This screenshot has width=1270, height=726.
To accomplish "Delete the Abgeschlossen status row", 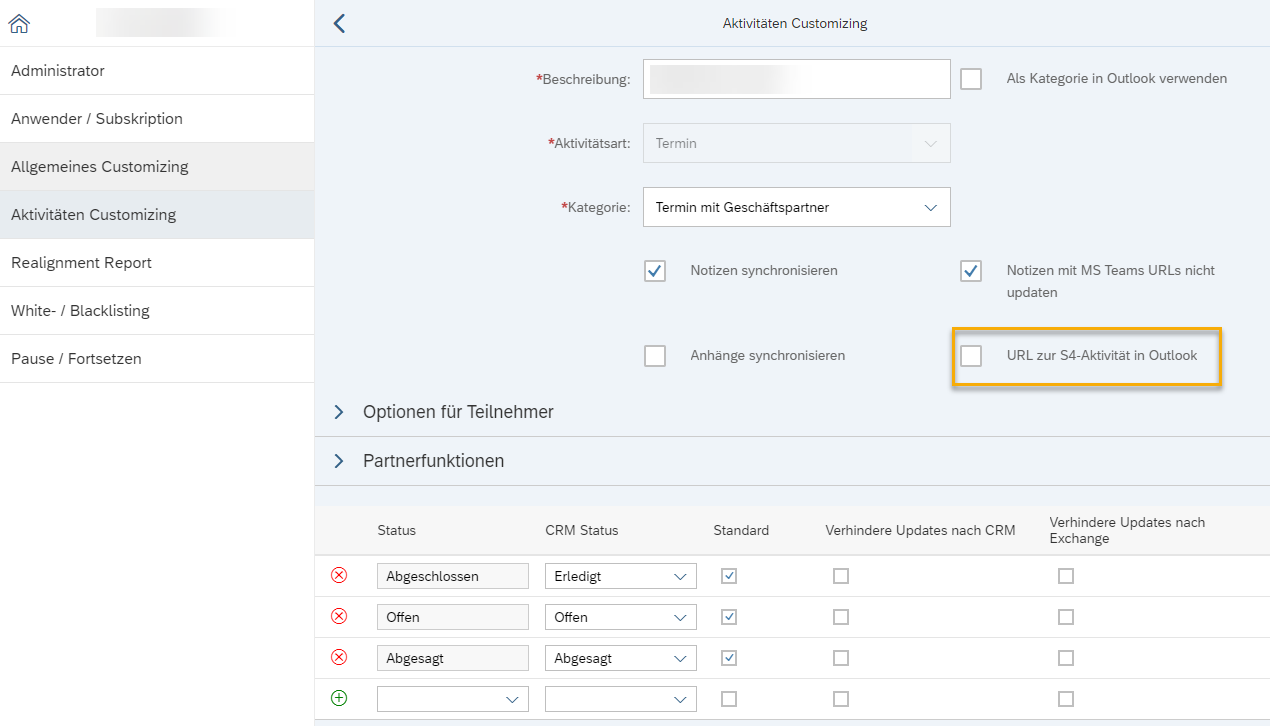I will coord(339,575).
